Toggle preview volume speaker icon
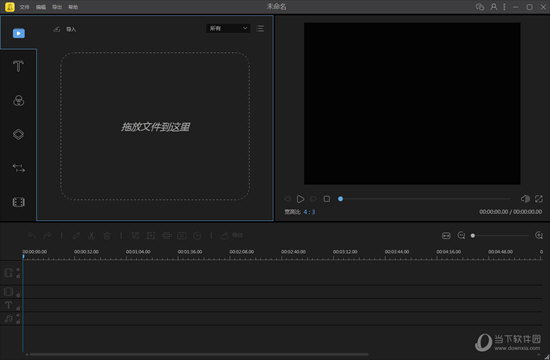Viewport: 550px width, 360px height. coord(525,199)
